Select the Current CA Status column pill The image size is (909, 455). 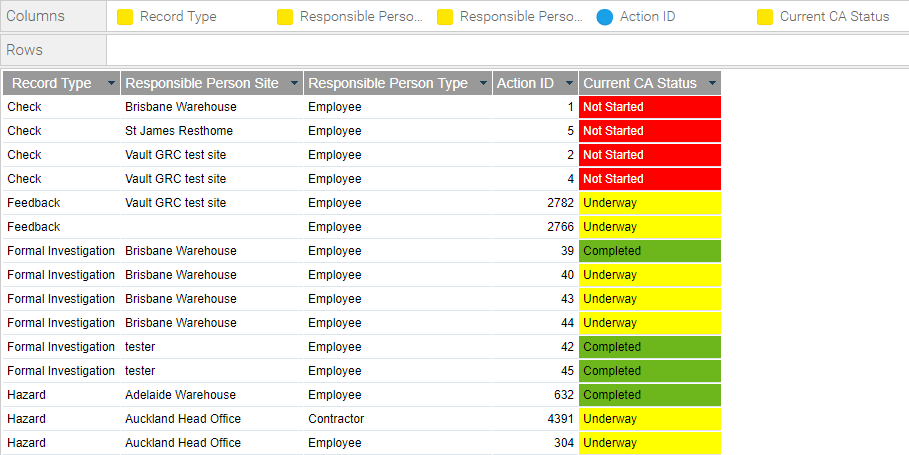coord(824,17)
